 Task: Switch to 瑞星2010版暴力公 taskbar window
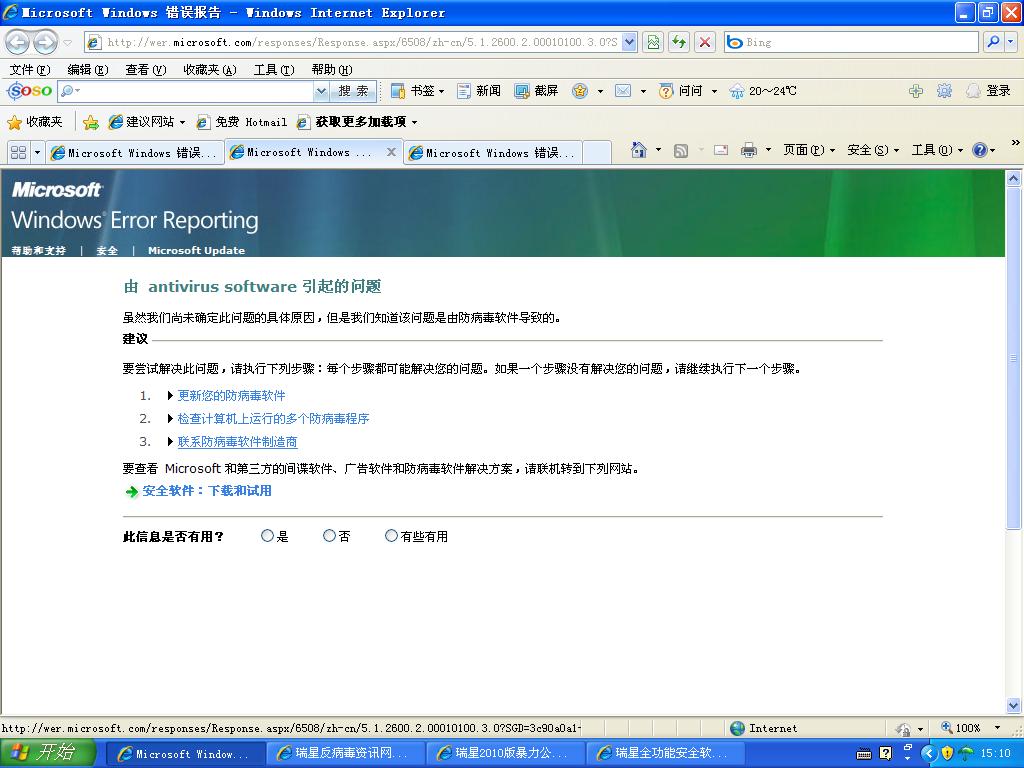(x=505, y=753)
